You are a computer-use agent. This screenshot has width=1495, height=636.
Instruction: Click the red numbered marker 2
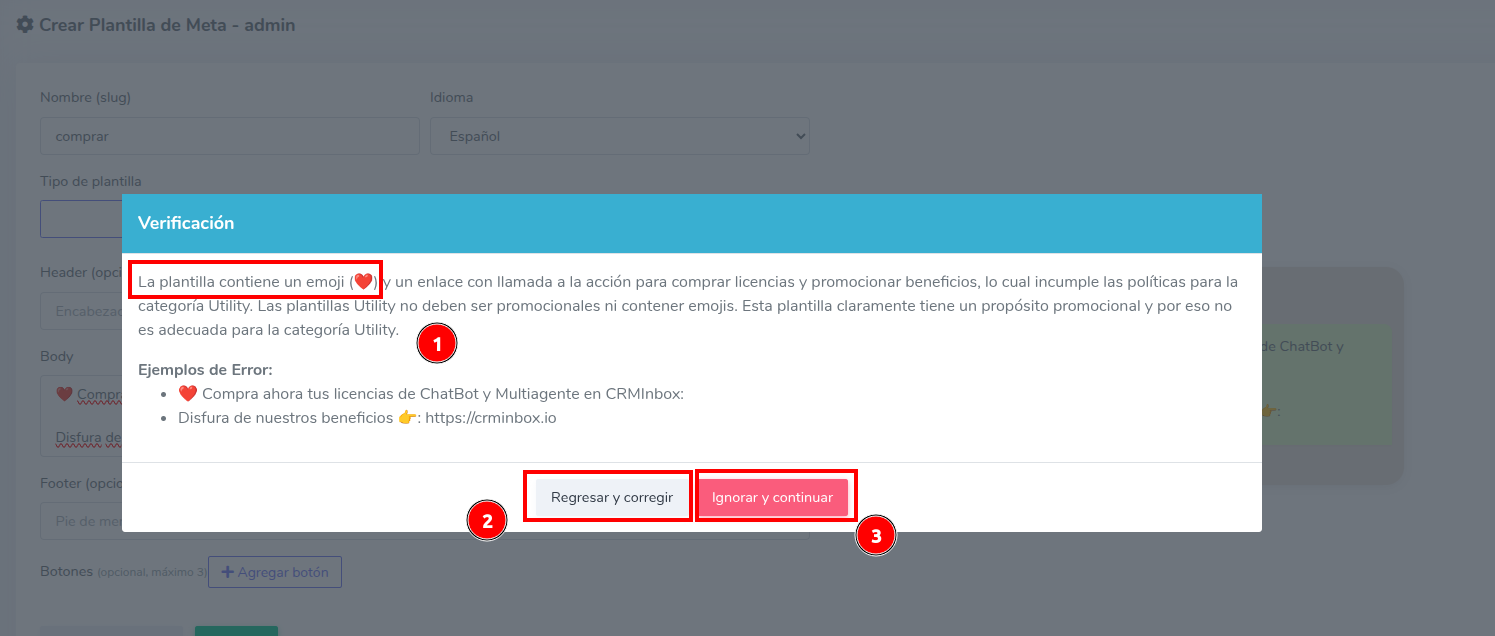coord(487,521)
